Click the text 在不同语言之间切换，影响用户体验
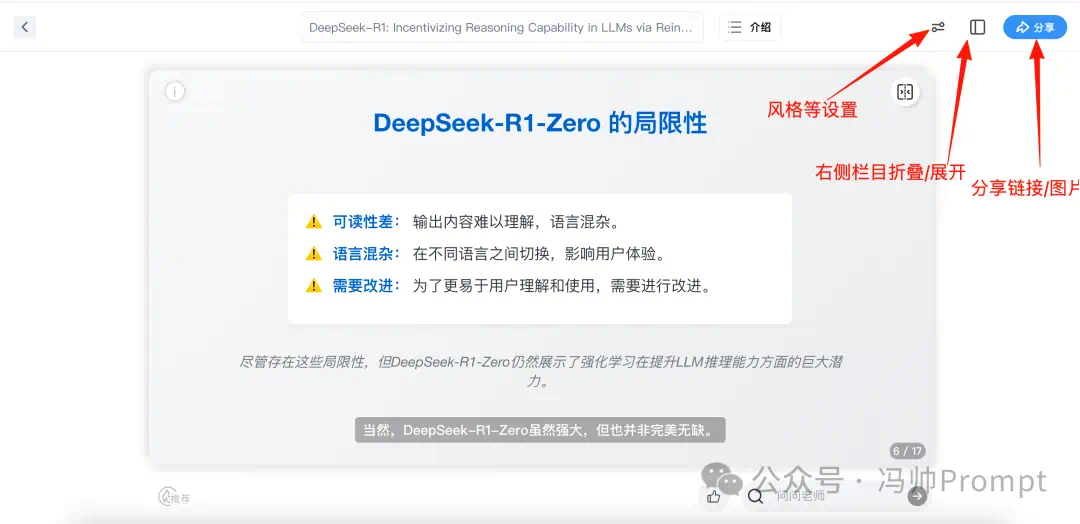 point(541,253)
